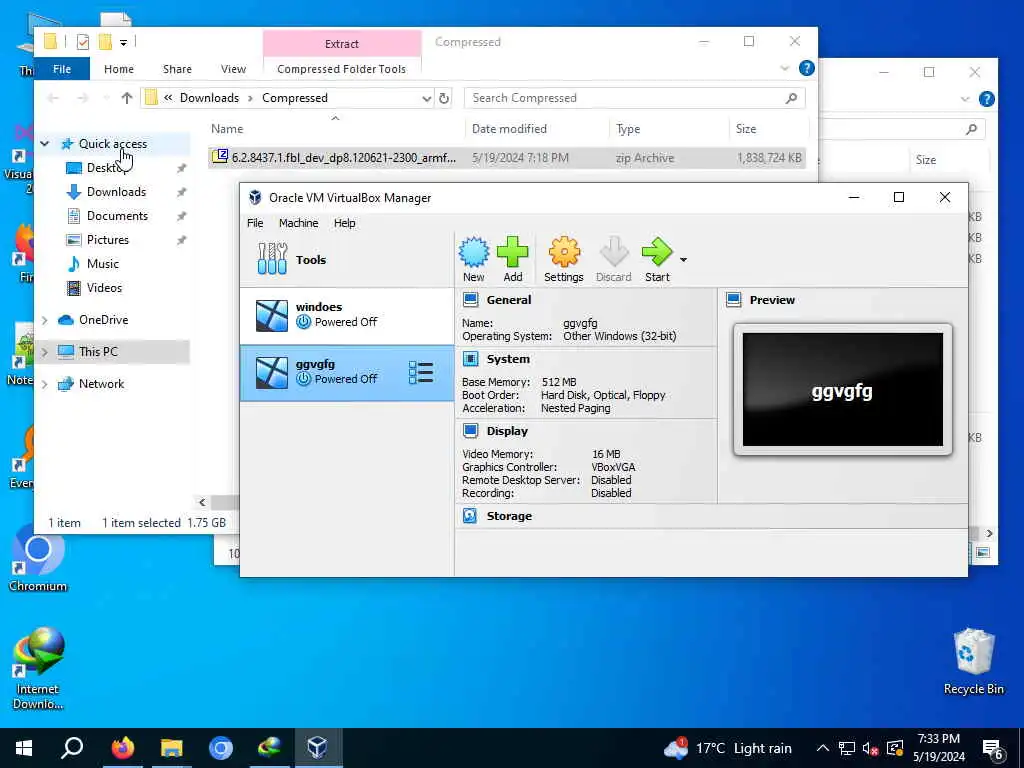
Task: Open Downloads in Quick access
Action: coord(116,191)
